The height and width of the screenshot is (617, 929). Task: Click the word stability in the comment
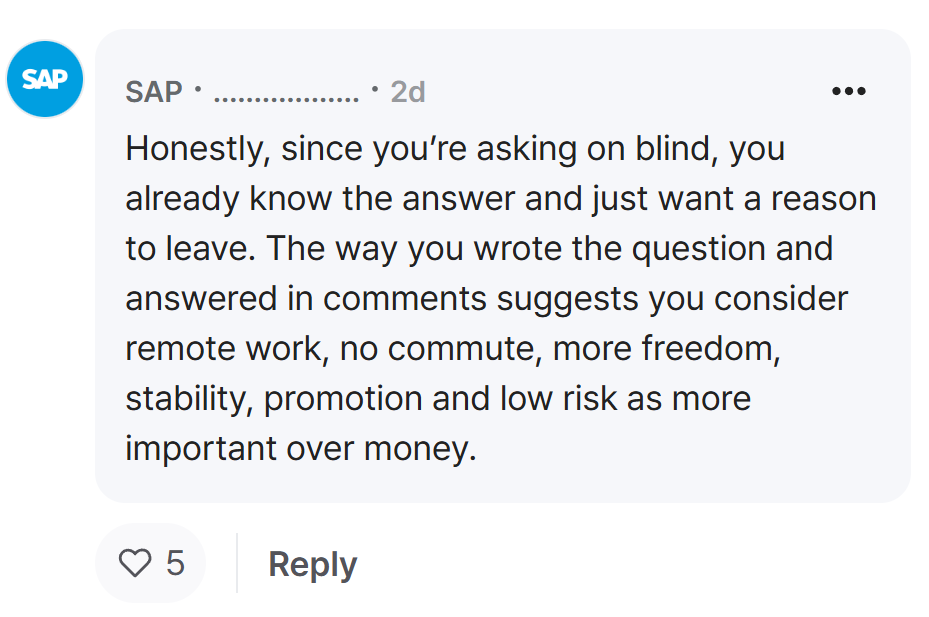coord(189,399)
